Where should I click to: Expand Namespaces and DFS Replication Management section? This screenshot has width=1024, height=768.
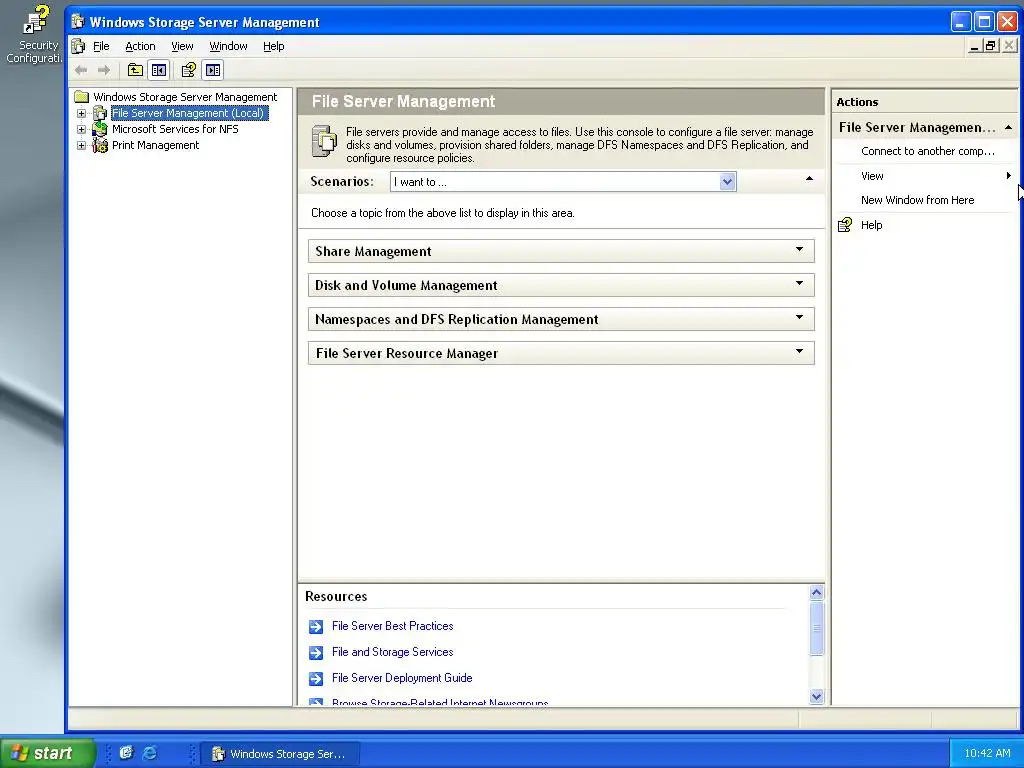point(799,317)
